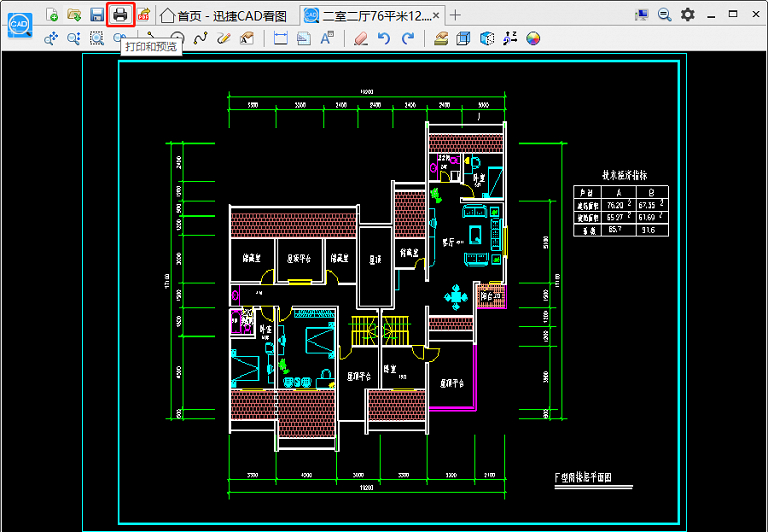Select the pan view tool
Screen dimensions: 768x532
pos(50,39)
